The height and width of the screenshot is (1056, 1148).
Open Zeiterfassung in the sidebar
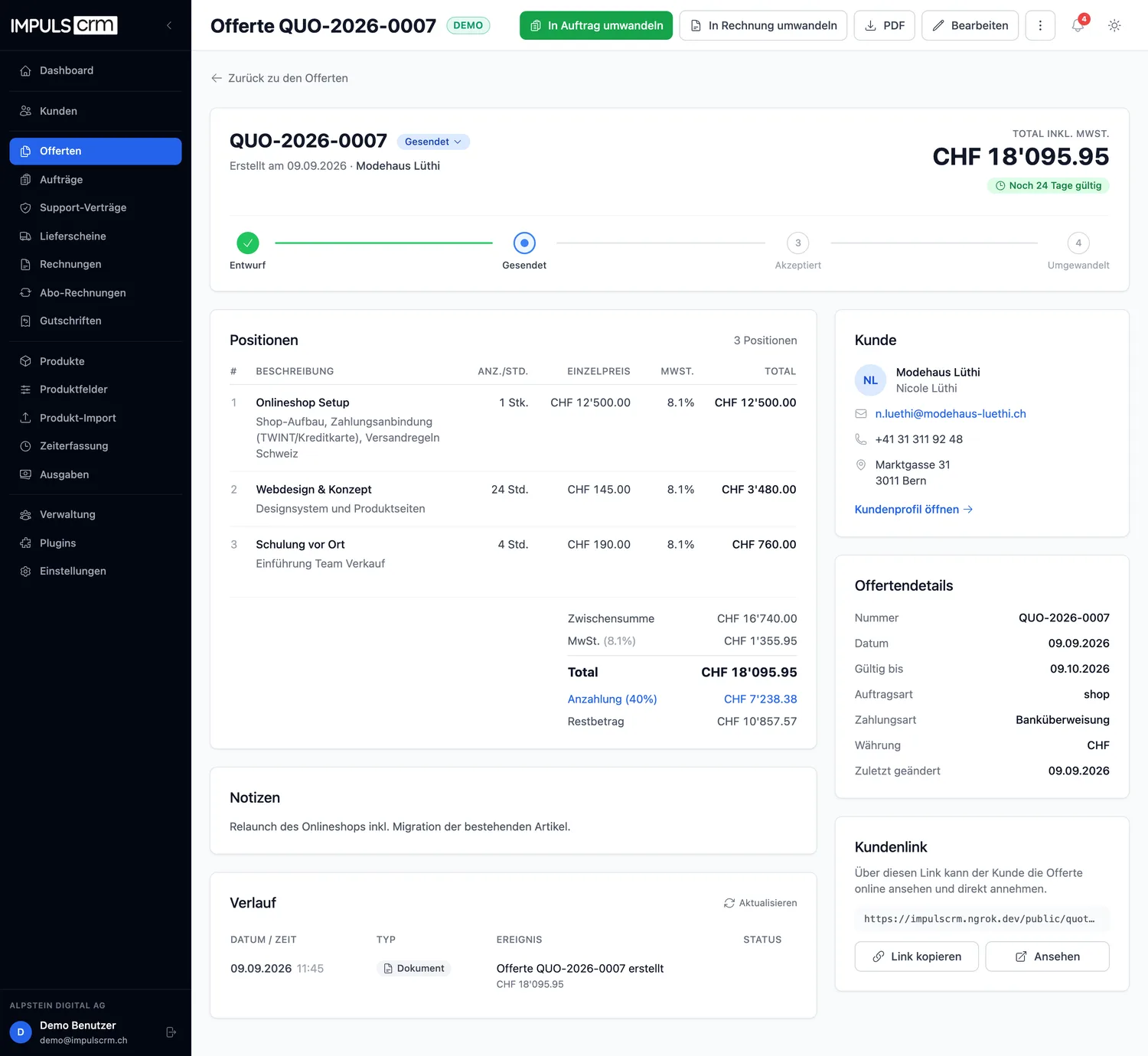(x=96, y=446)
